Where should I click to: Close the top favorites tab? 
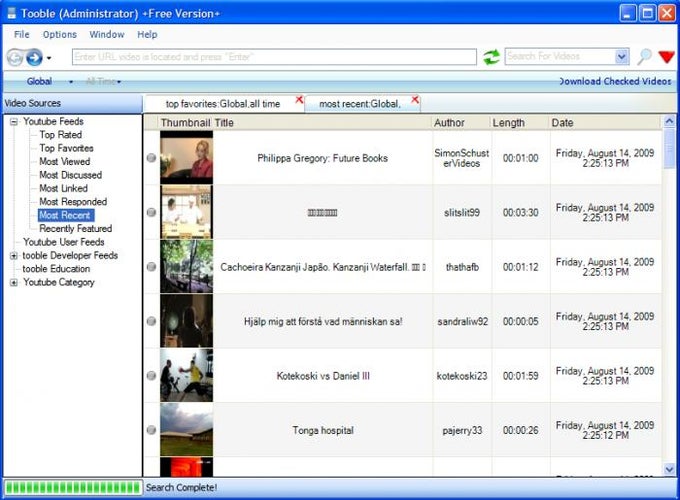(x=299, y=100)
